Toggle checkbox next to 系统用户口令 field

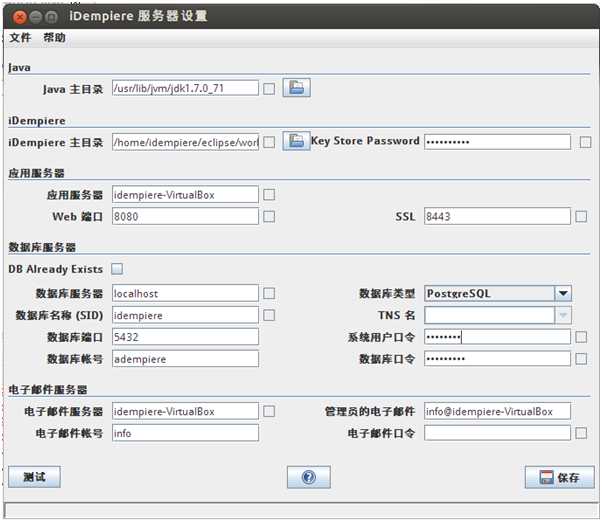pos(581,337)
